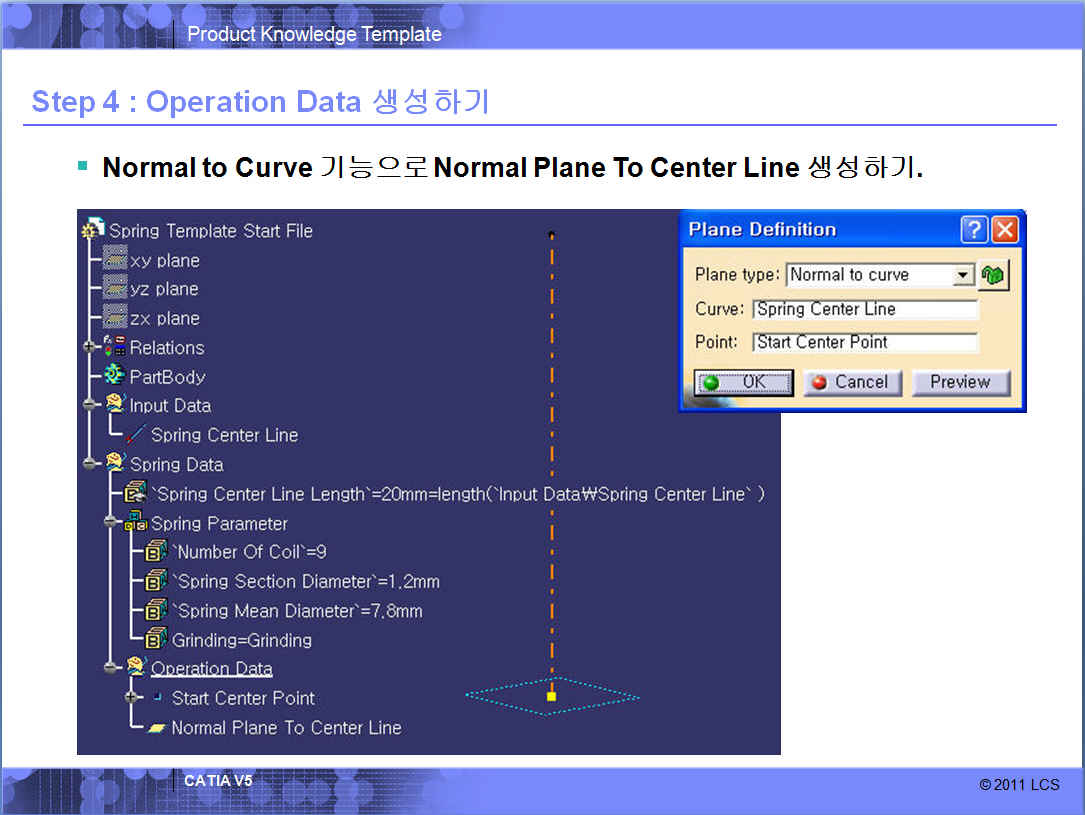The height and width of the screenshot is (815, 1085).
Task: Click the Plane Definition help button
Action: (974, 230)
